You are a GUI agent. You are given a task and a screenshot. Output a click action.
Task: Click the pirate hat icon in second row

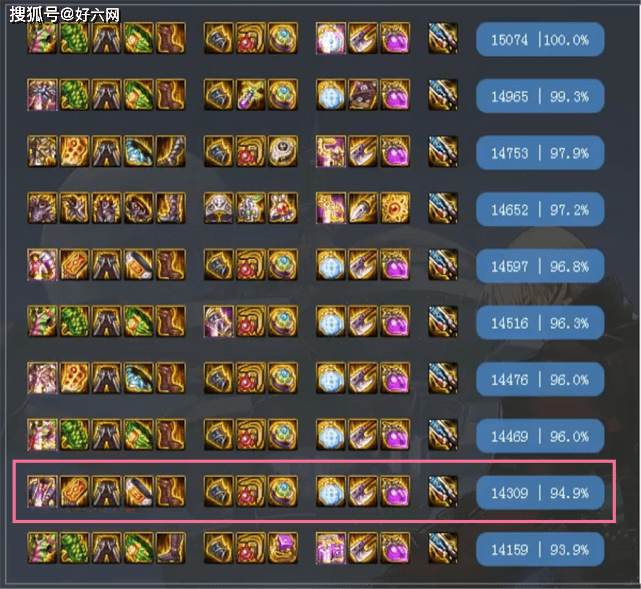click(x=363, y=95)
